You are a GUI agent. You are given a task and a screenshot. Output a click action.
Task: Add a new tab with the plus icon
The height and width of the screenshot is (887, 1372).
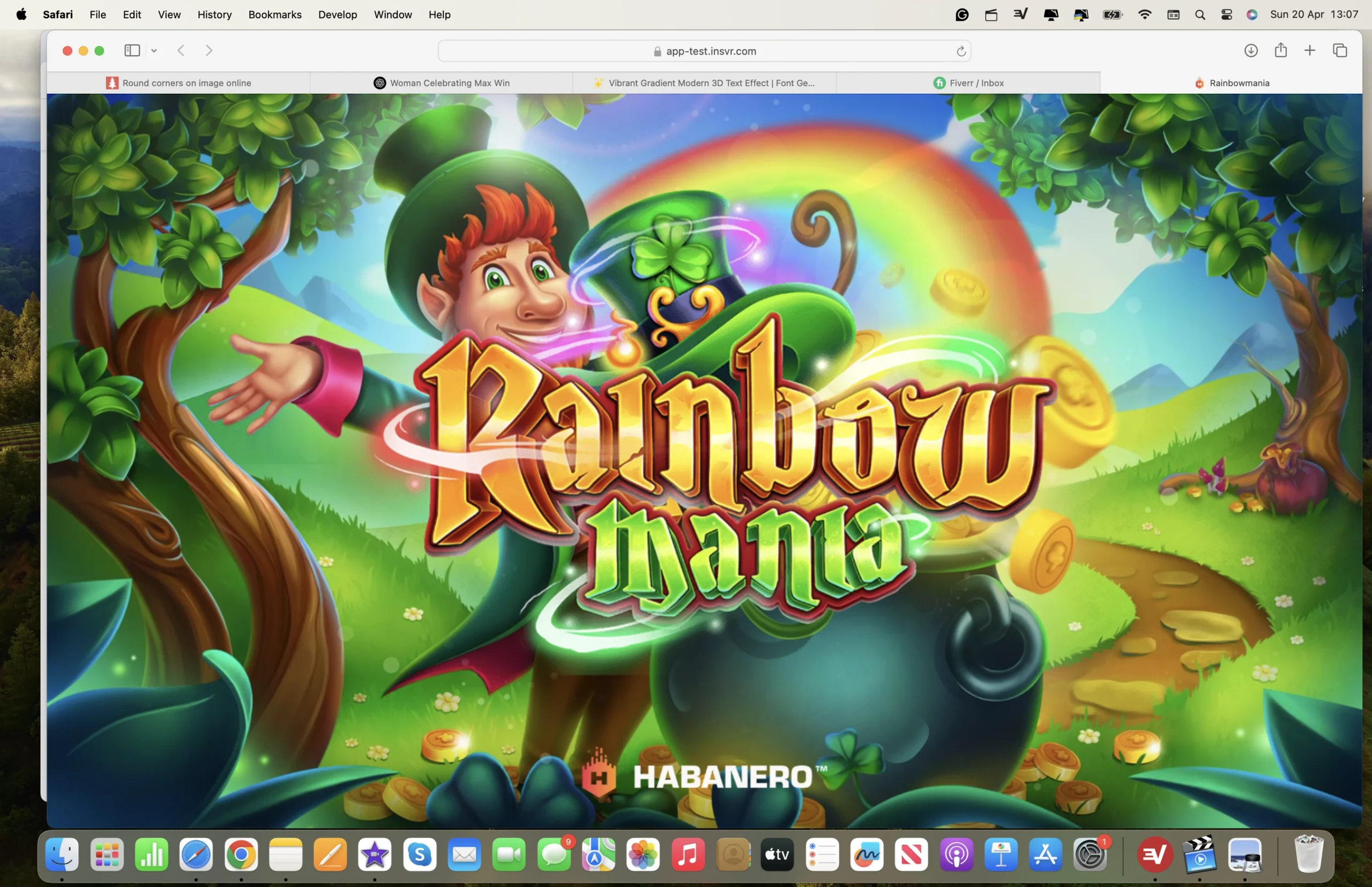point(1310,51)
